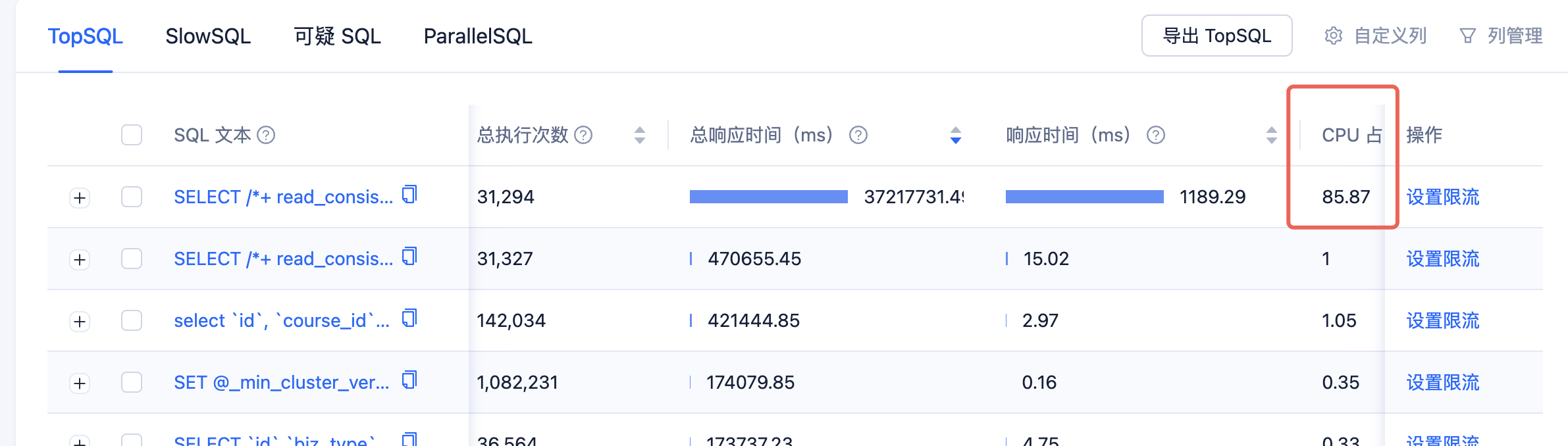Sort by 总响应时间 (ms) column arrows
This screenshot has height=446, width=1568.
click(956, 136)
